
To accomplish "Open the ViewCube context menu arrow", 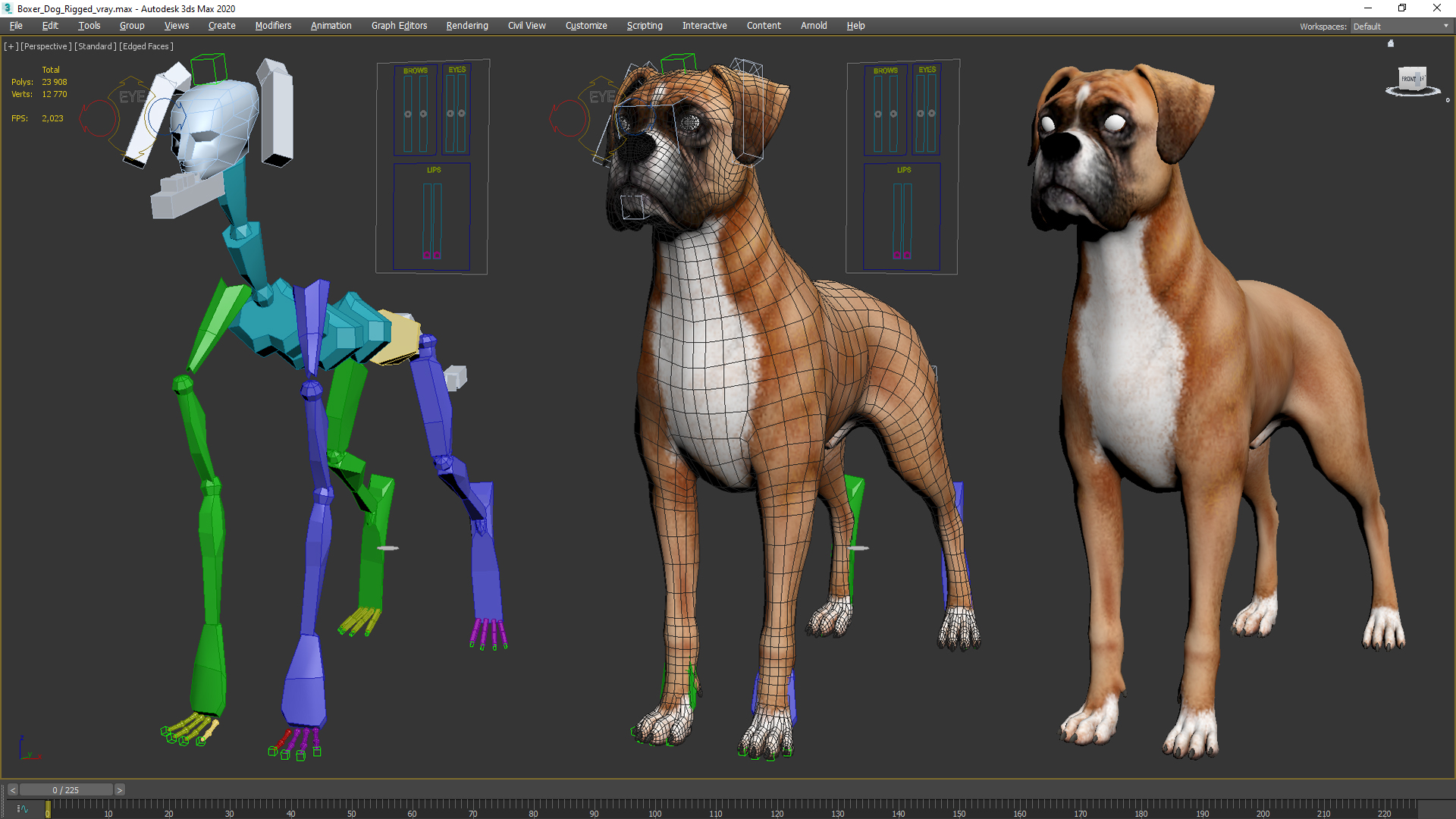I will click(1448, 100).
